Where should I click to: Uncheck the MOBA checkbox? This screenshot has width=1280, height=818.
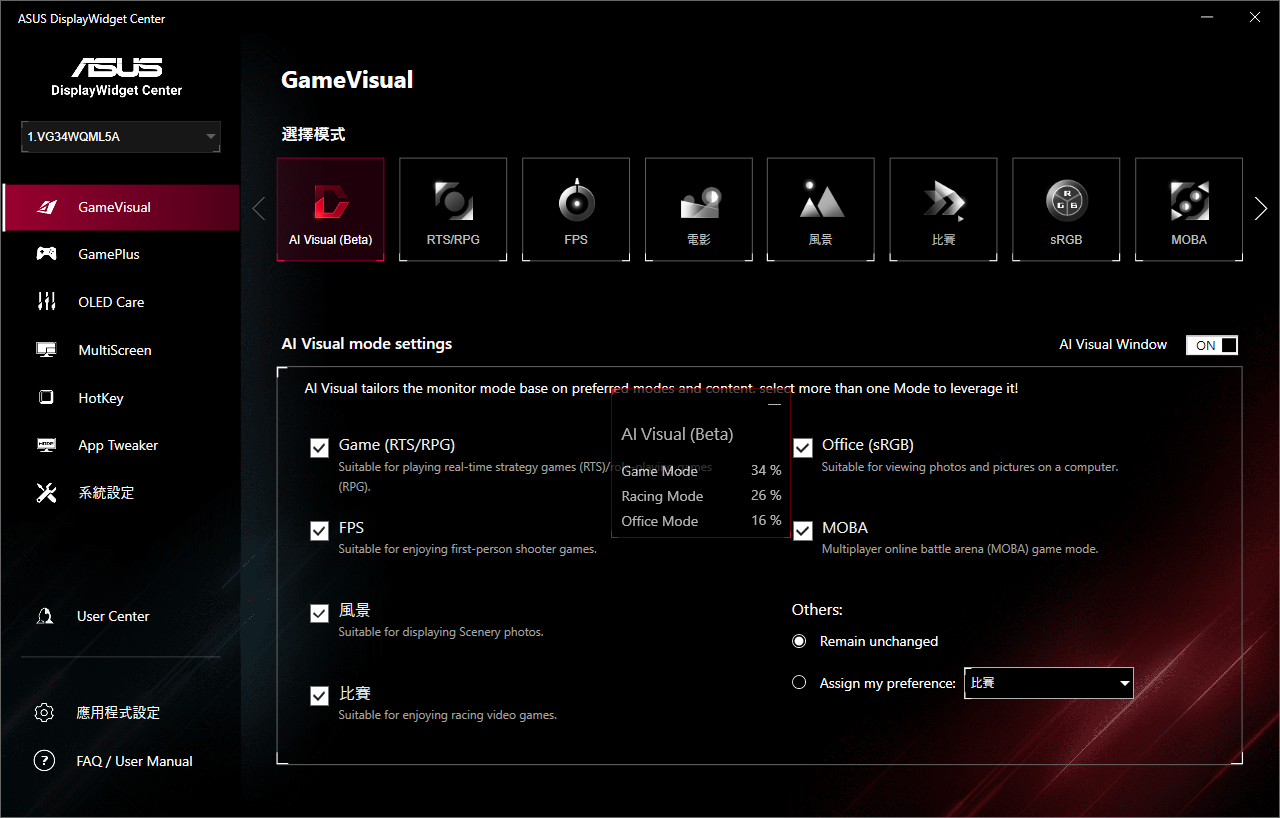point(802,530)
